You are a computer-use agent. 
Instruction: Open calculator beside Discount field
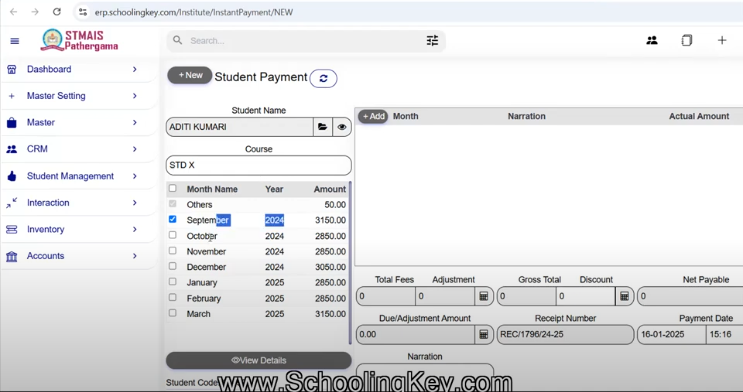point(625,296)
